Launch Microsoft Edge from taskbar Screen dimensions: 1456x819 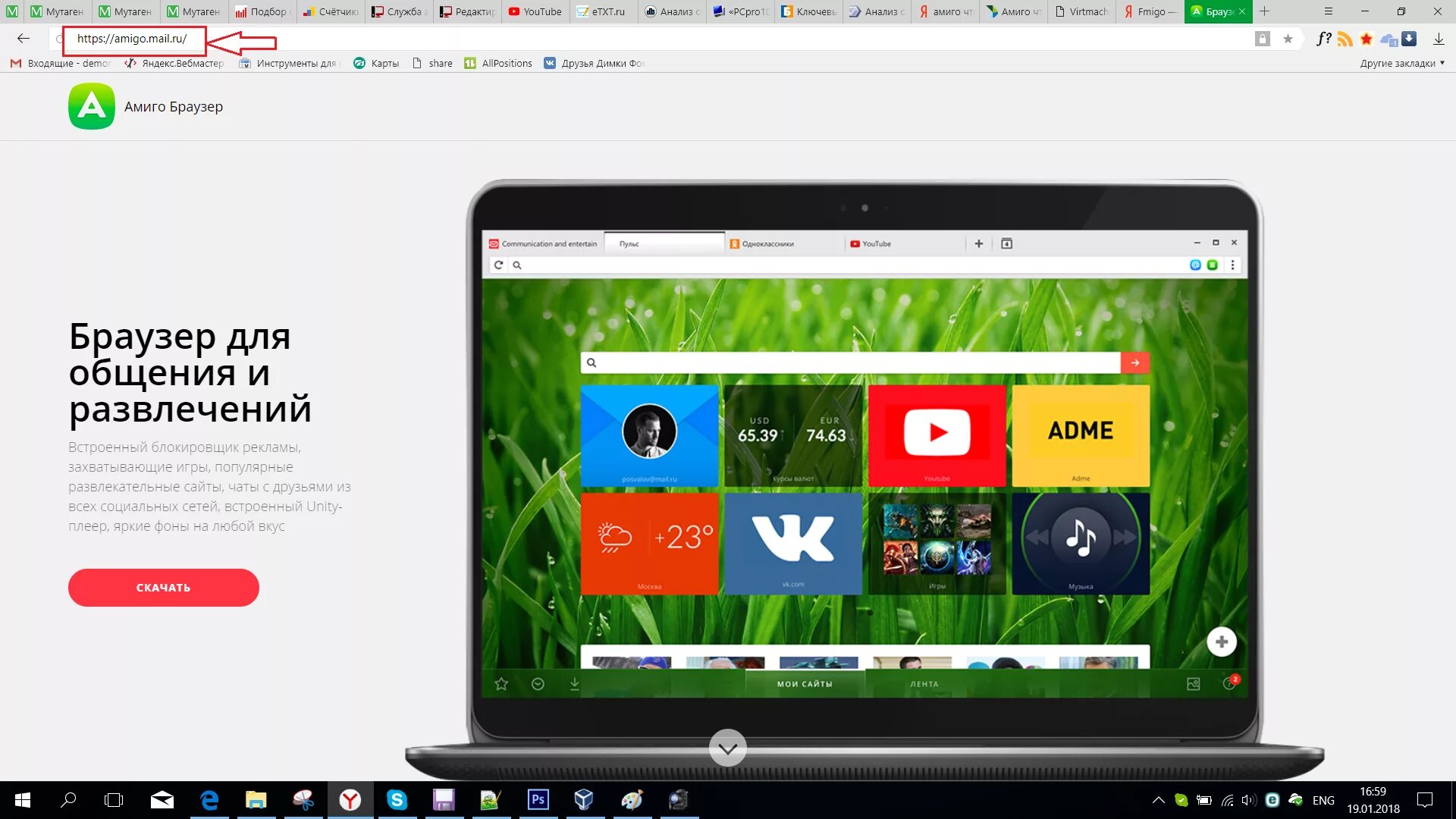coord(209,800)
